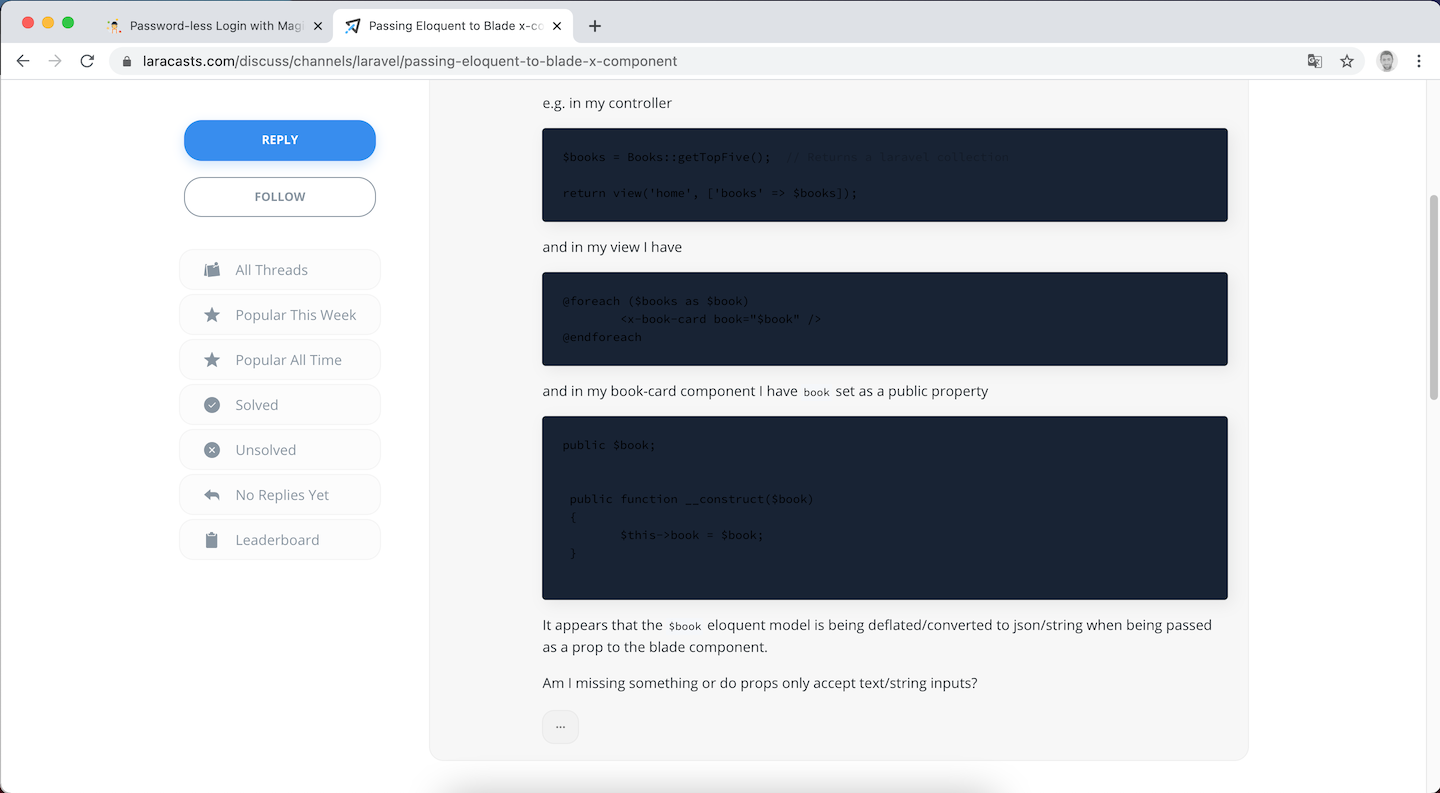The image size is (1440, 793).
Task: Bookmark this page with the star icon
Action: pyautogui.click(x=1347, y=61)
